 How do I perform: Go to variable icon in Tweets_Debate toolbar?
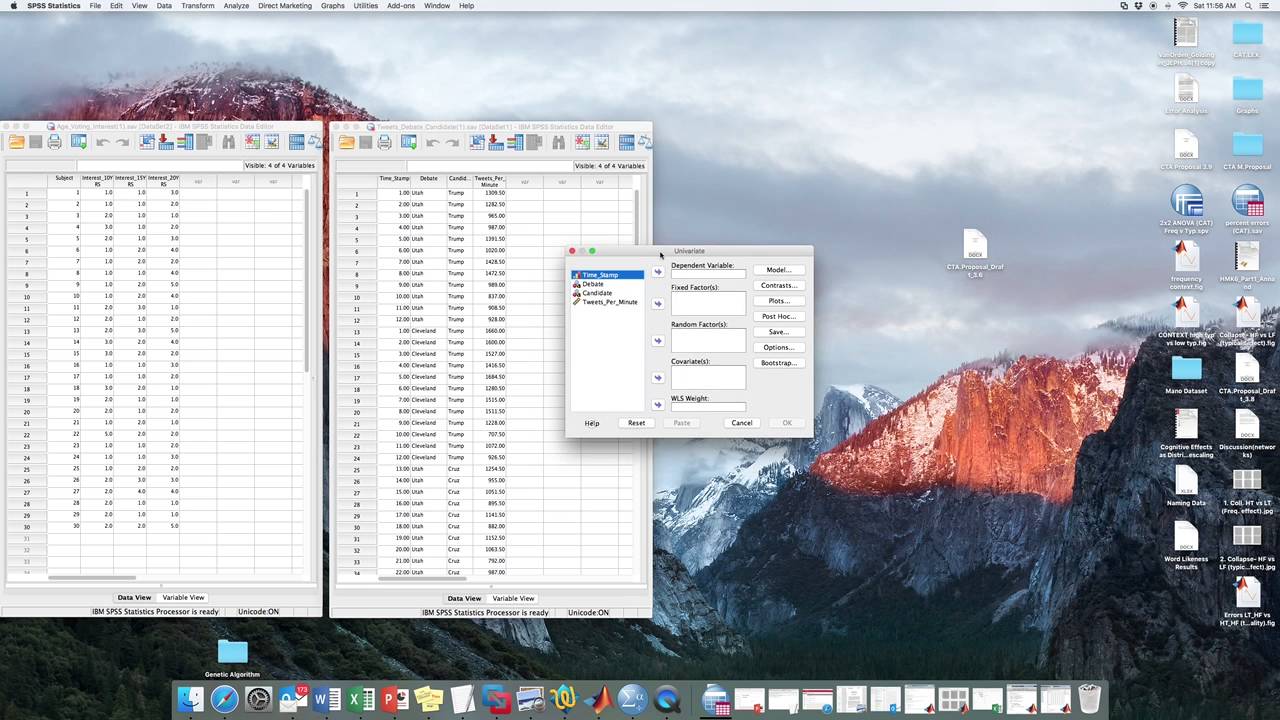coord(496,142)
